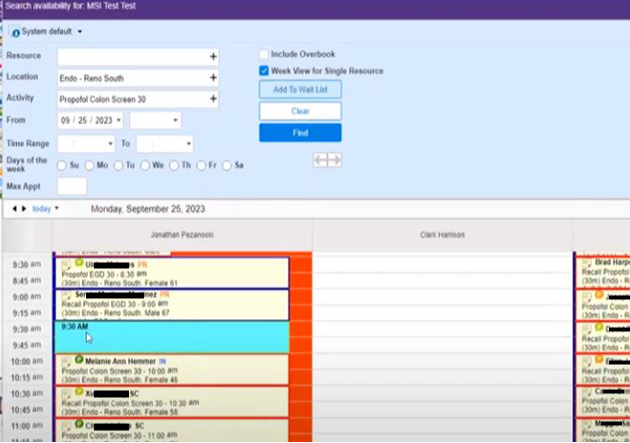This screenshot has height=443, width=630.
Task: Click the today link
Action: 41,209
